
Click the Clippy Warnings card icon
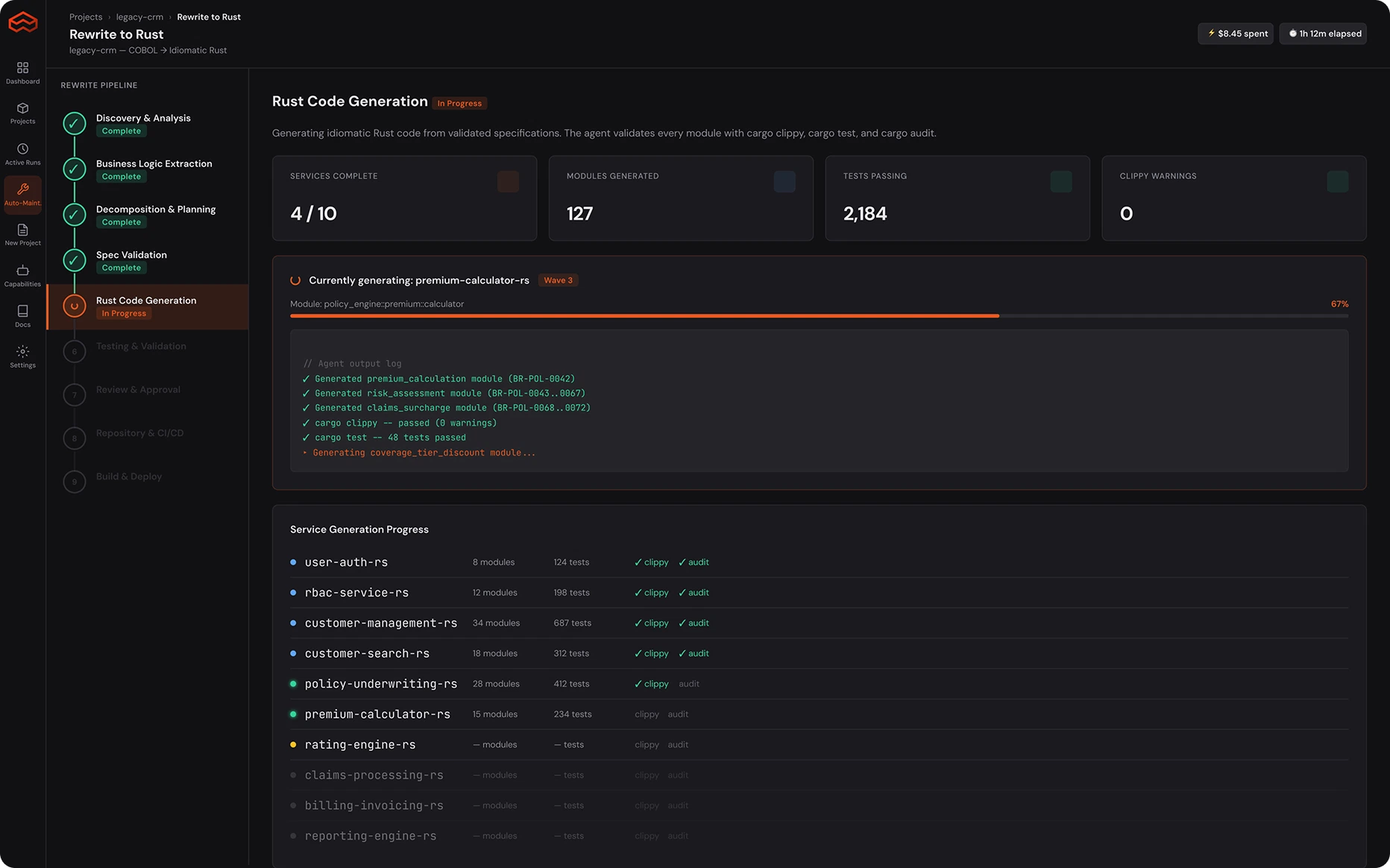(x=1338, y=181)
